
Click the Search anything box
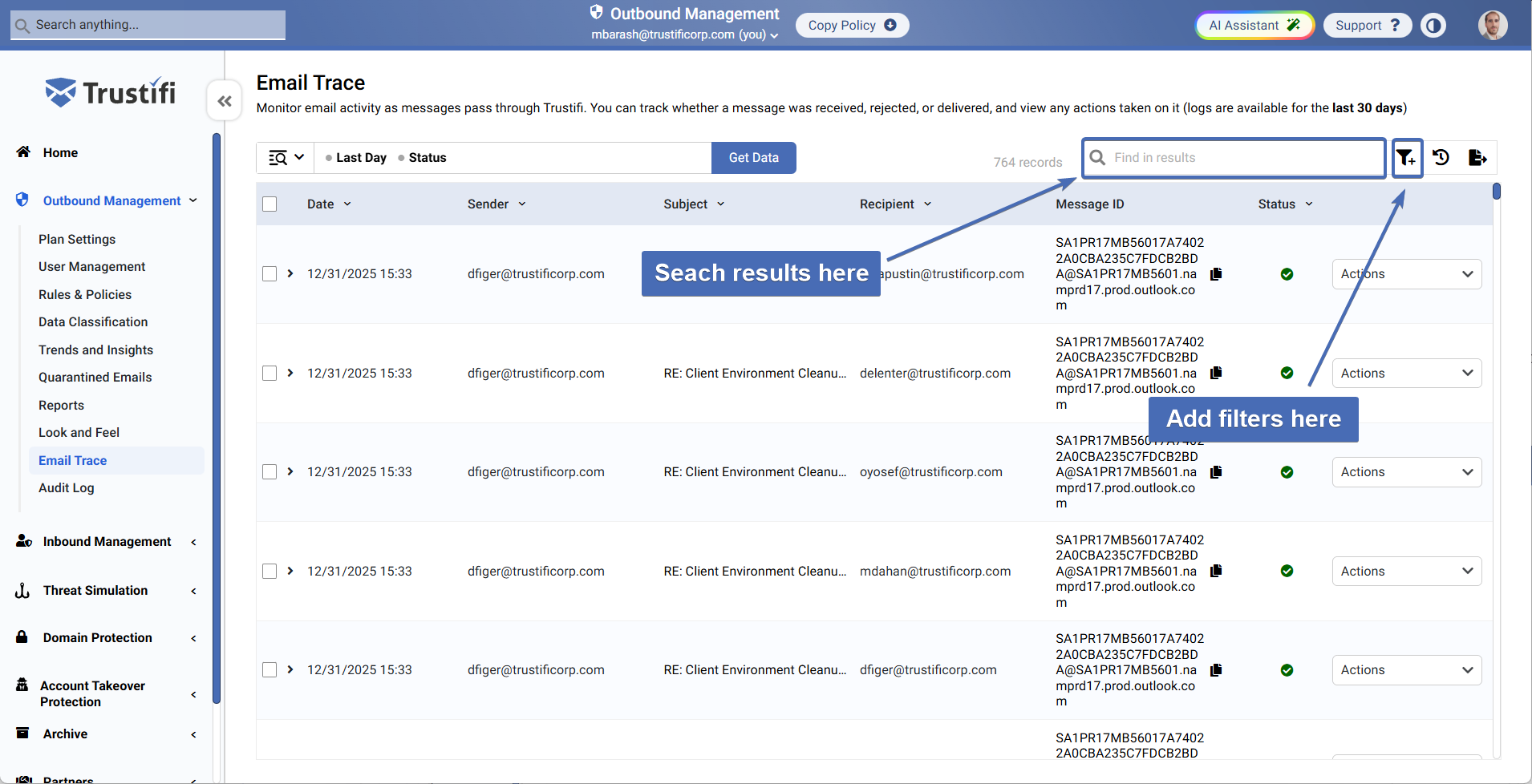pos(148,25)
